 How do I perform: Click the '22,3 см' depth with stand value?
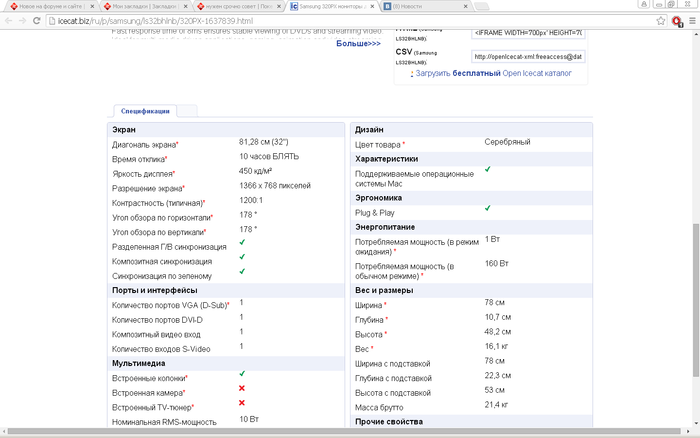[x=498, y=375]
